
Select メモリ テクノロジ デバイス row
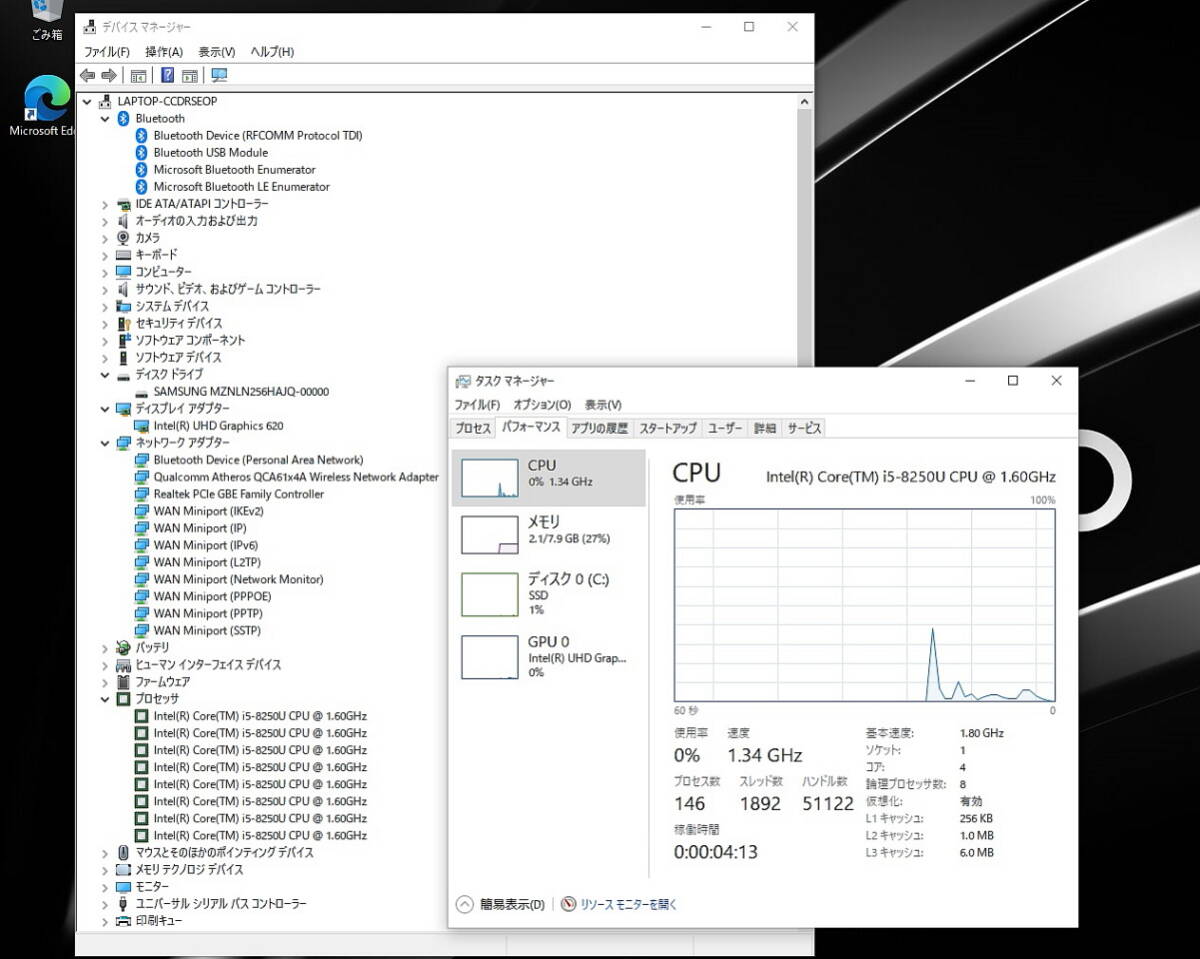click(189, 870)
